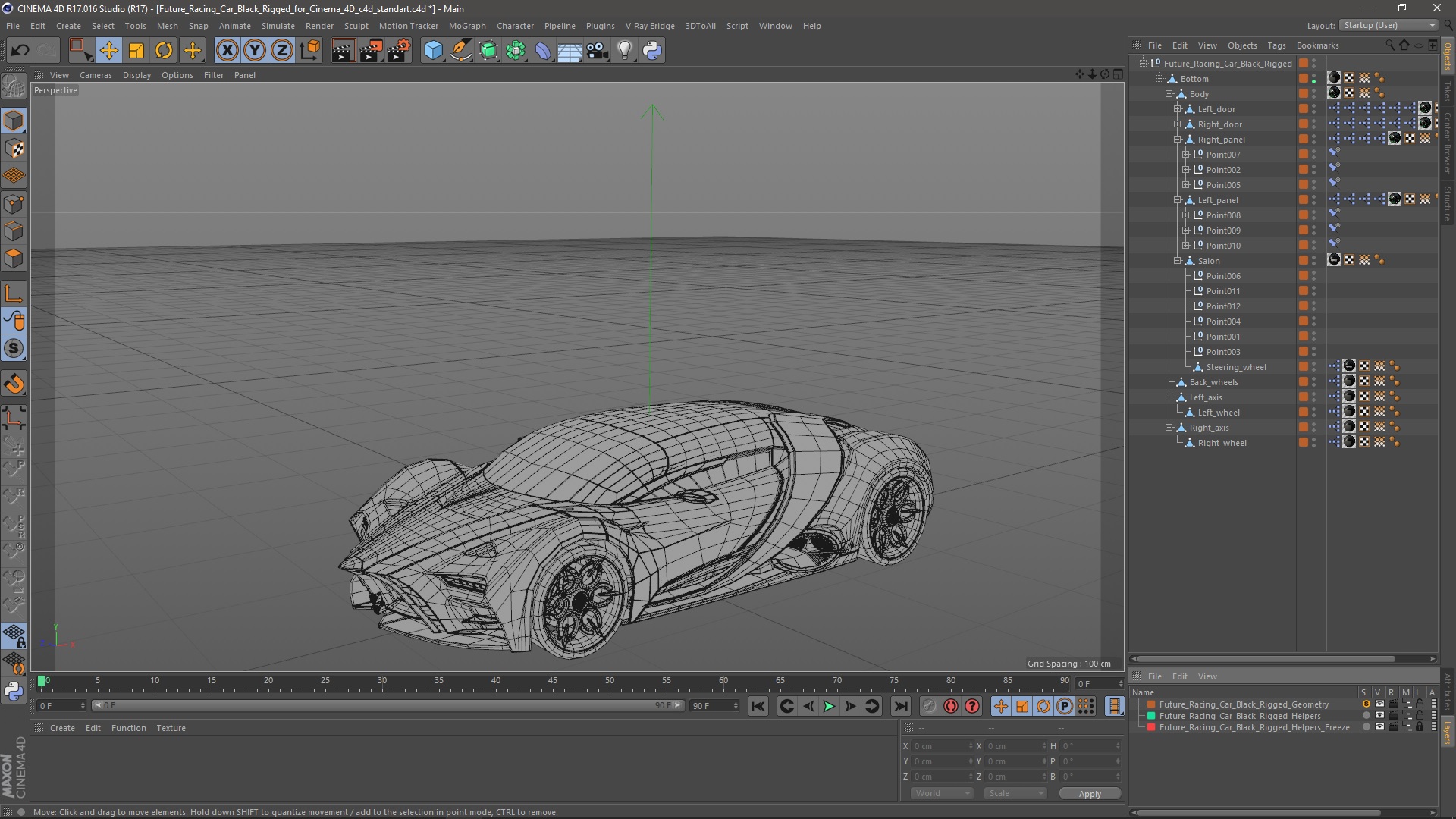Screen dimensions: 1456x819
Task: Go to end of timeline
Action: coord(900,707)
